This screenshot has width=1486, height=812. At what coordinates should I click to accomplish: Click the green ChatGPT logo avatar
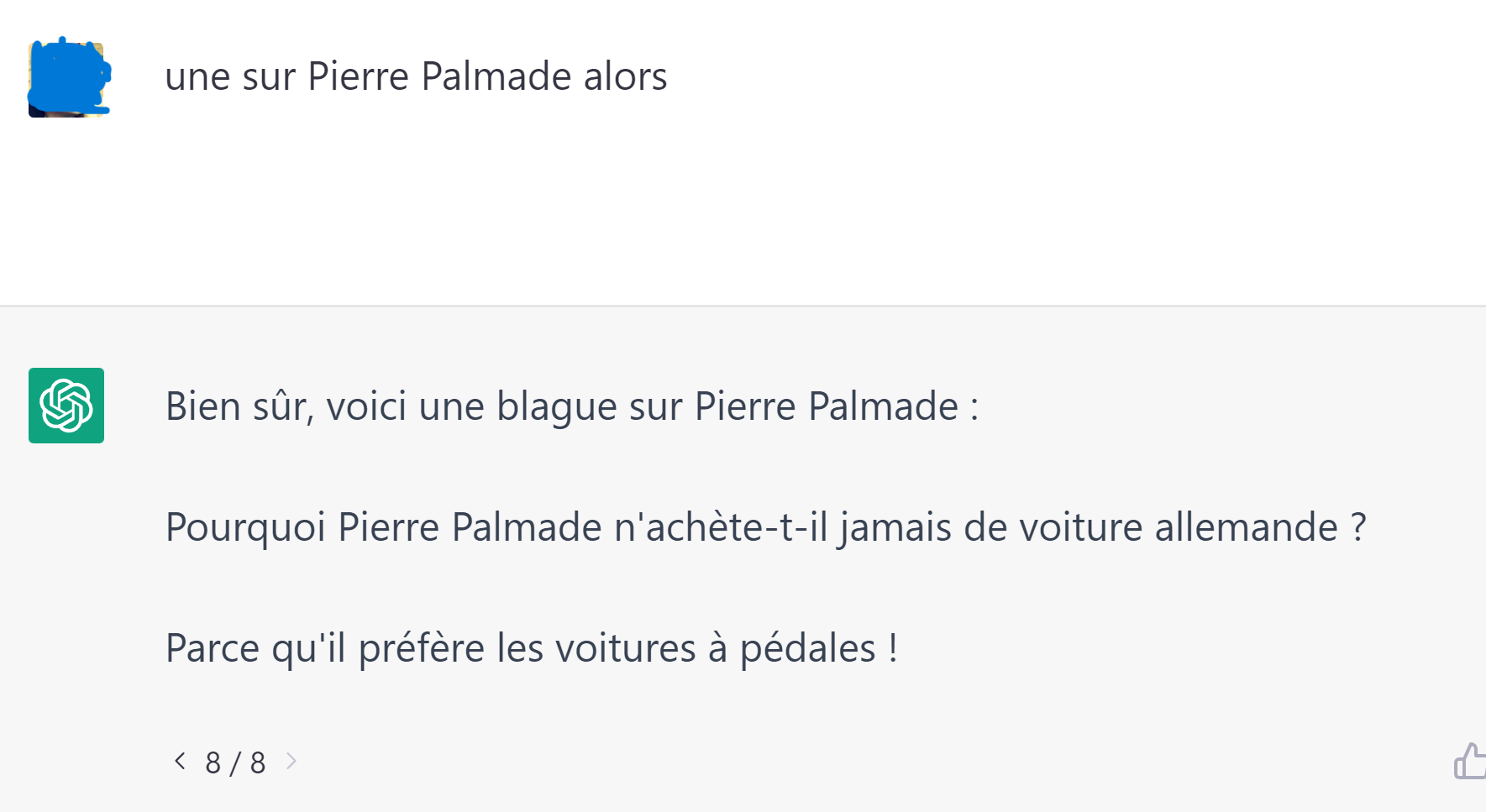click(66, 406)
